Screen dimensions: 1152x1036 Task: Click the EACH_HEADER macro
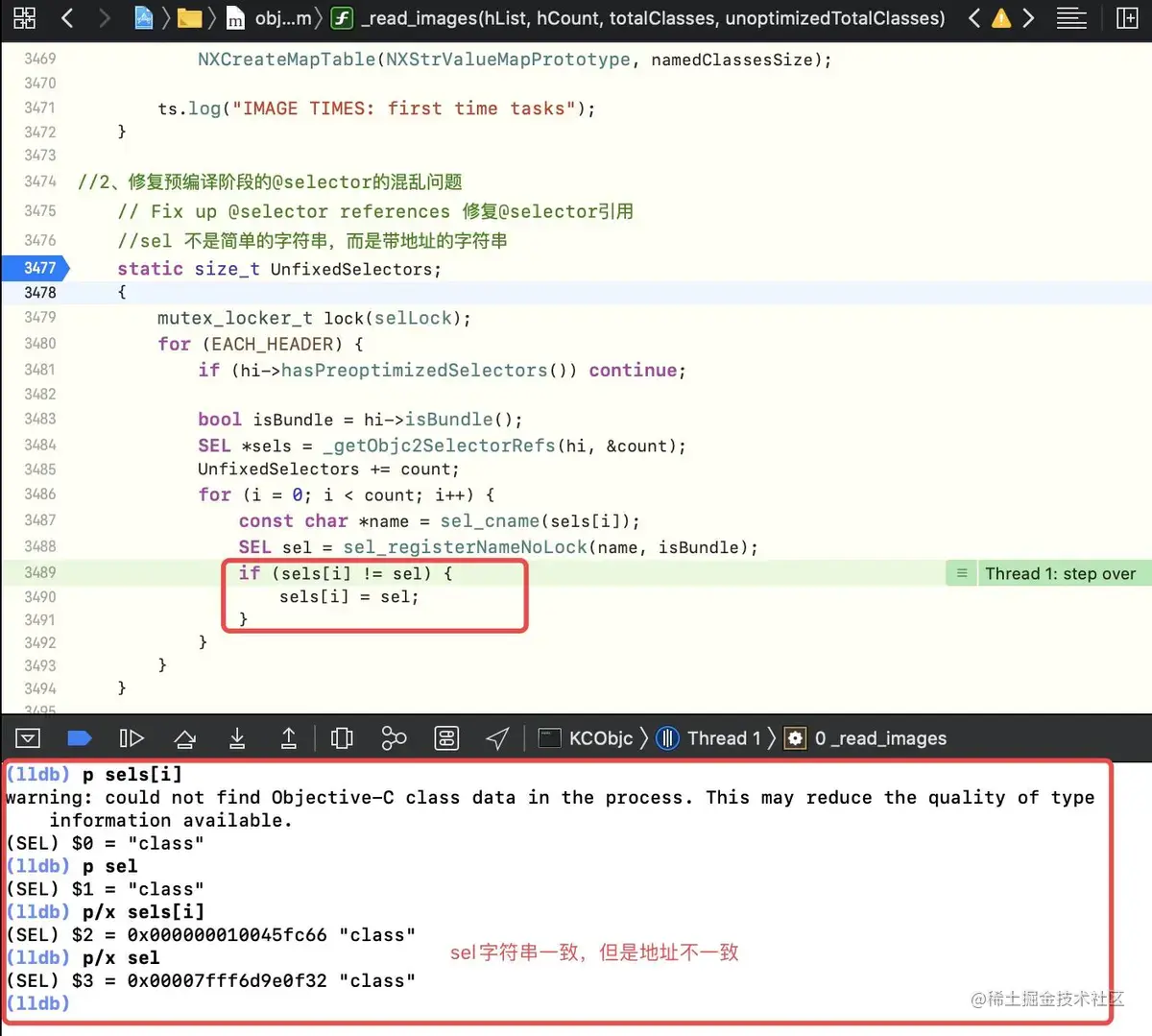click(272, 344)
